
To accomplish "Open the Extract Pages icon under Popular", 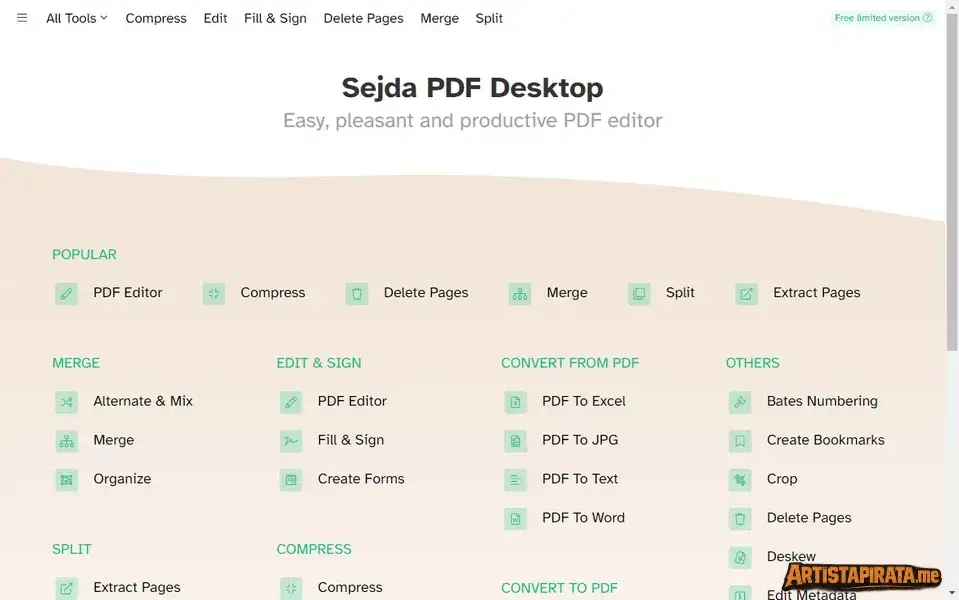I will [x=746, y=293].
